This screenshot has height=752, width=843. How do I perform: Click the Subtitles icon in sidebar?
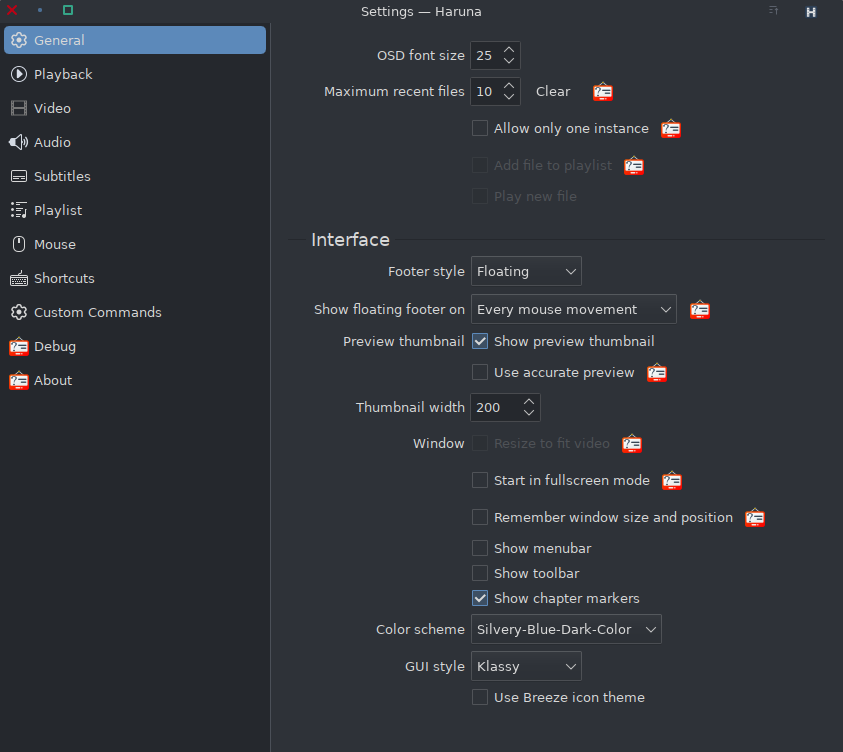pyautogui.click(x=18, y=176)
